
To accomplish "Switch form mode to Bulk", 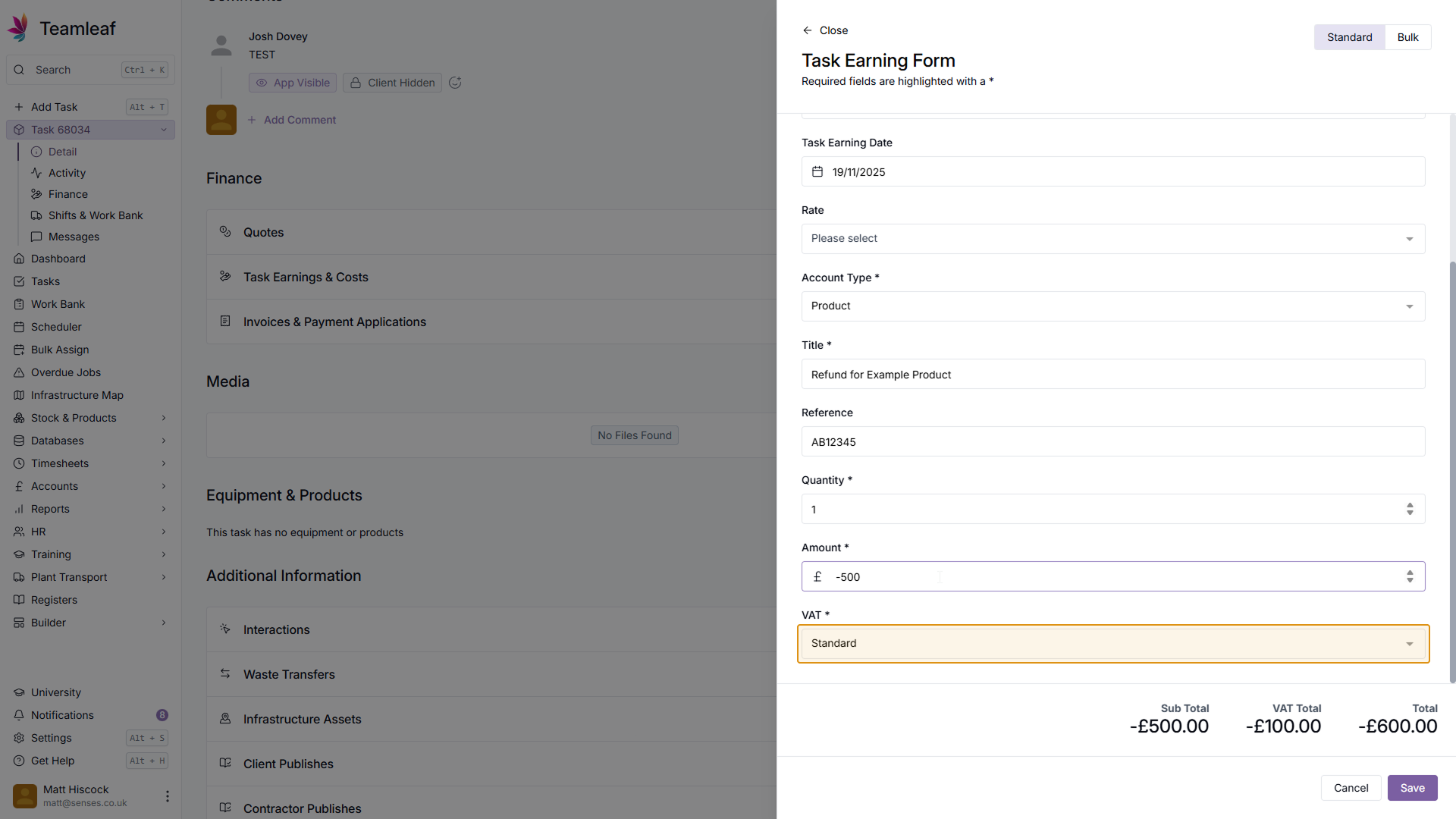I will pyautogui.click(x=1407, y=37).
